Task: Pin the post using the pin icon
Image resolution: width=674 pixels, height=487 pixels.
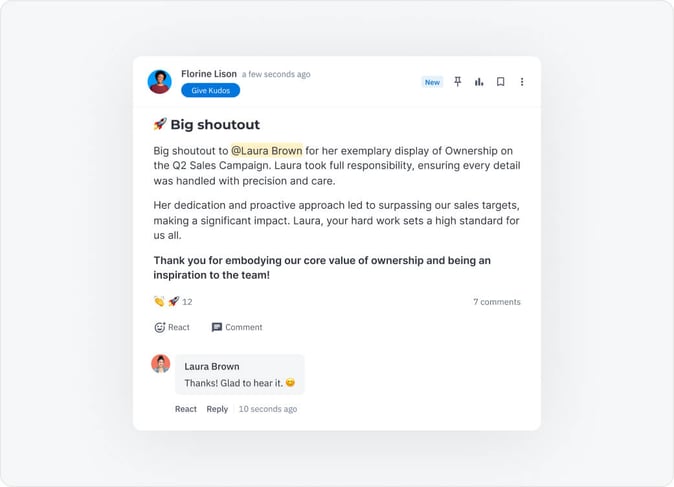Action: coord(458,82)
